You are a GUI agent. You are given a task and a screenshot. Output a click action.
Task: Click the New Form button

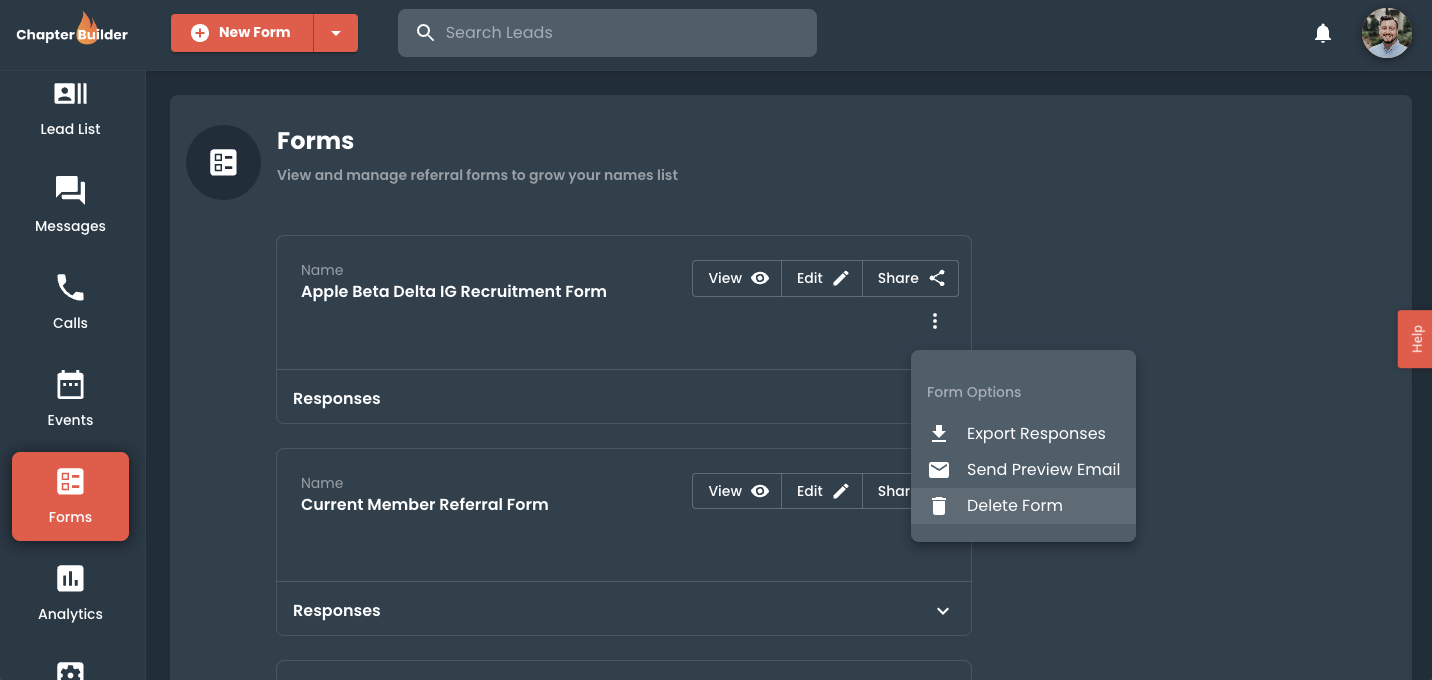[242, 33]
